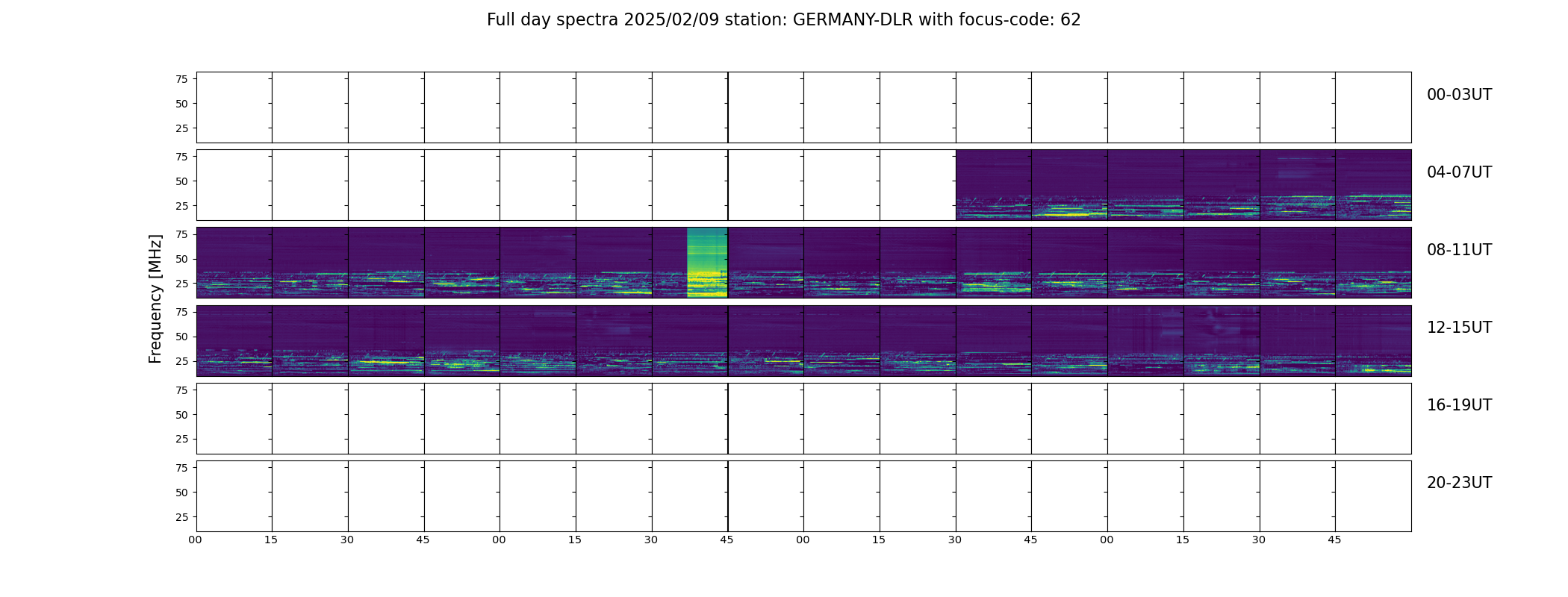
Task: Click the 25 tick label of 08-11UT row
Action: [x=181, y=284]
